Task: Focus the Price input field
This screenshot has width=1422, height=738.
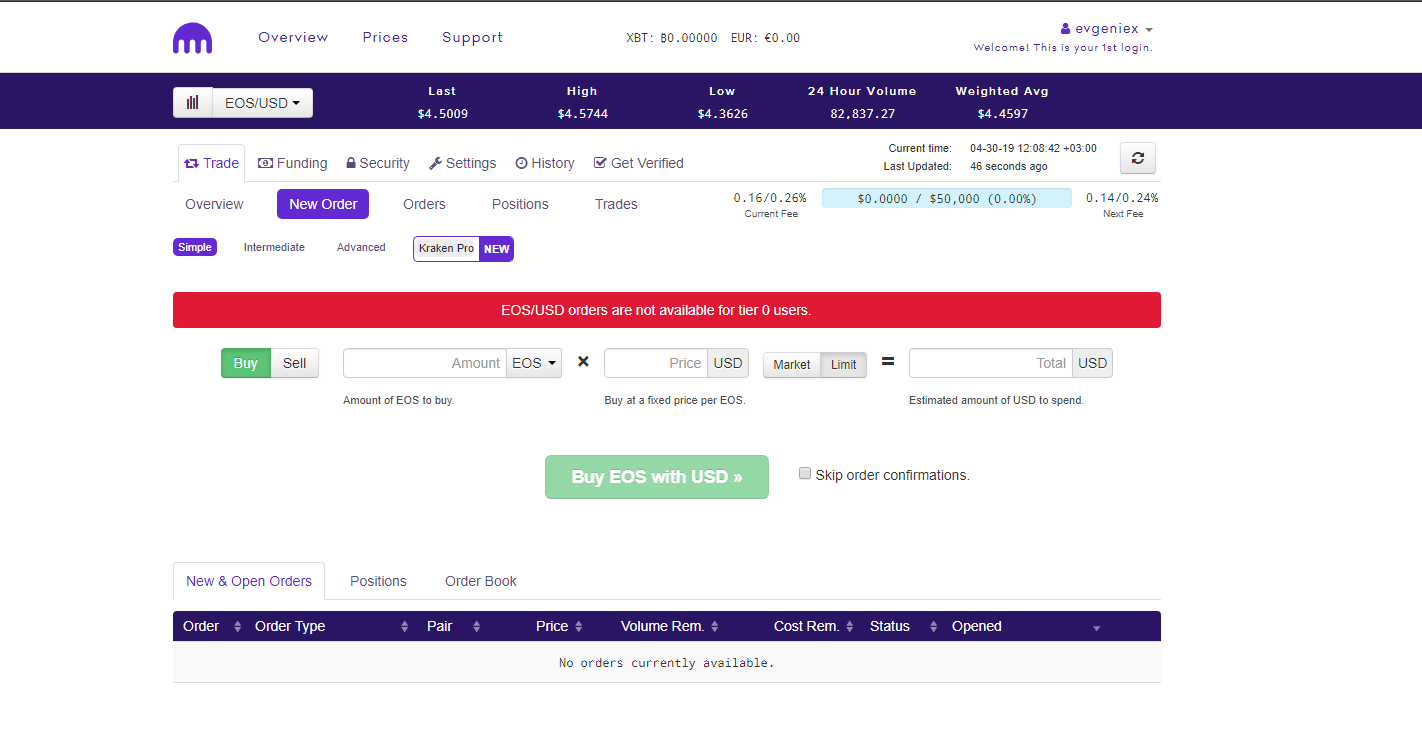Action: [x=656, y=363]
